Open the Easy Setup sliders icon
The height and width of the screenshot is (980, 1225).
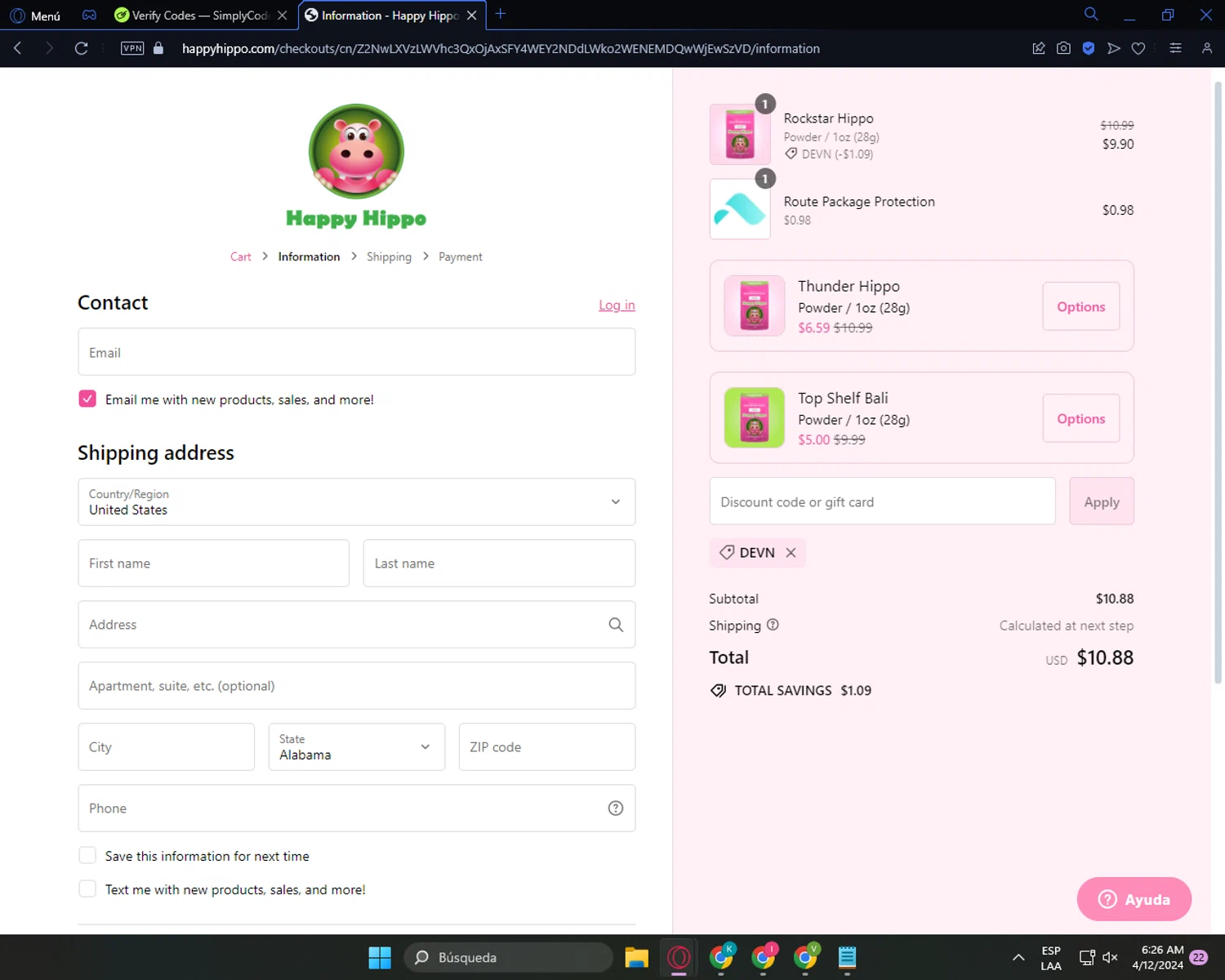pos(1175,48)
